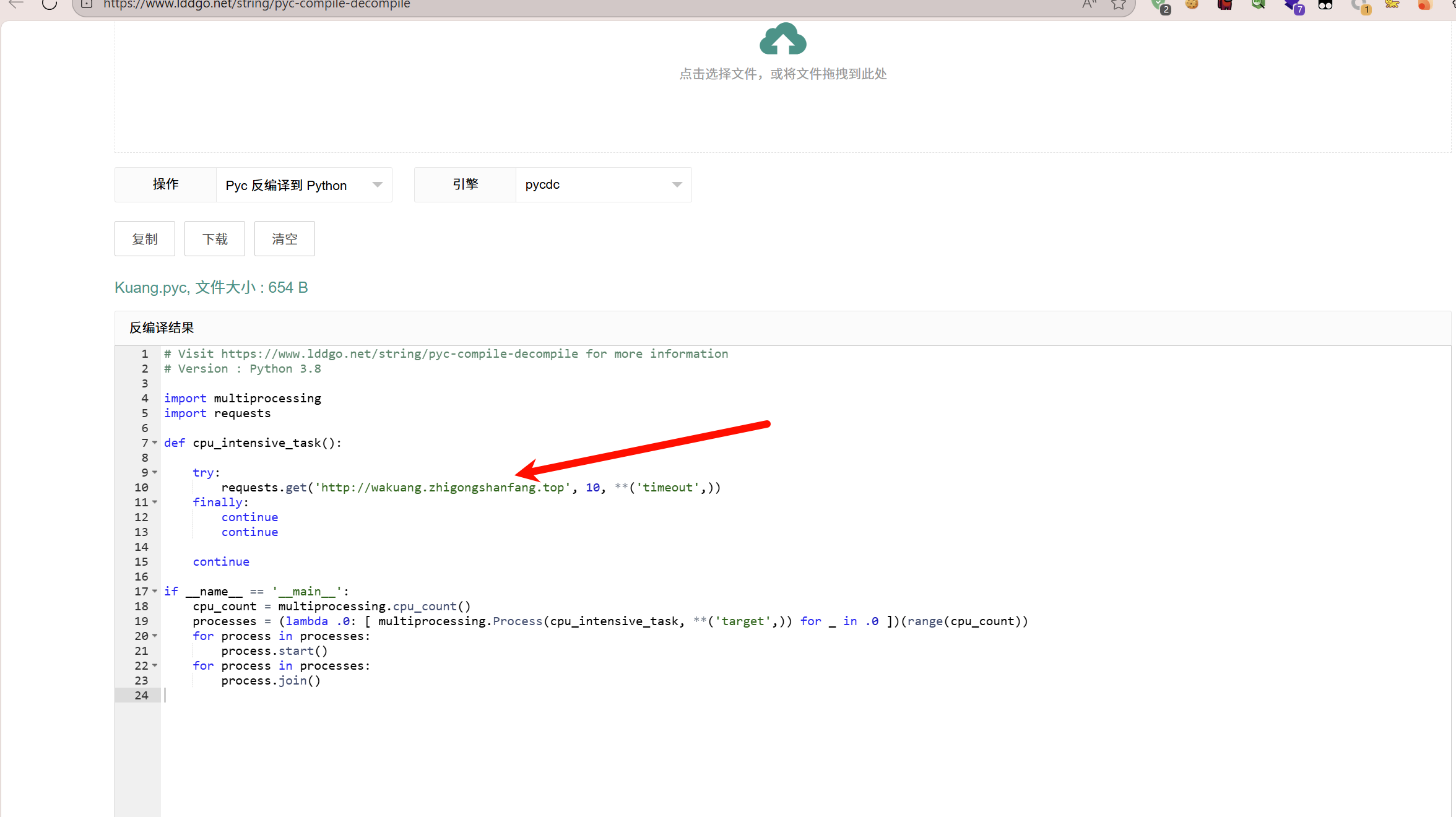Open the 引擎 pycdc engine dropdown

tap(603, 185)
